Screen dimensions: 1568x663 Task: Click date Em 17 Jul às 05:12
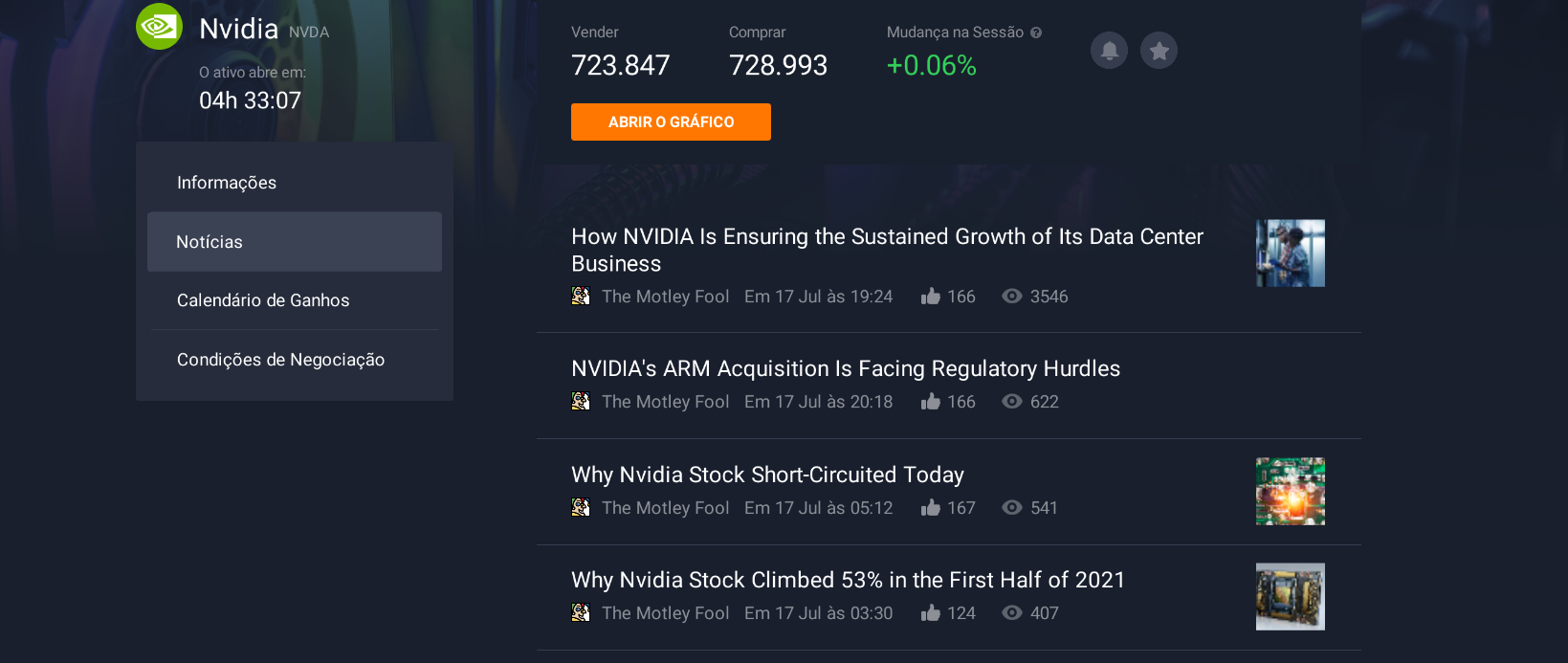(x=818, y=508)
